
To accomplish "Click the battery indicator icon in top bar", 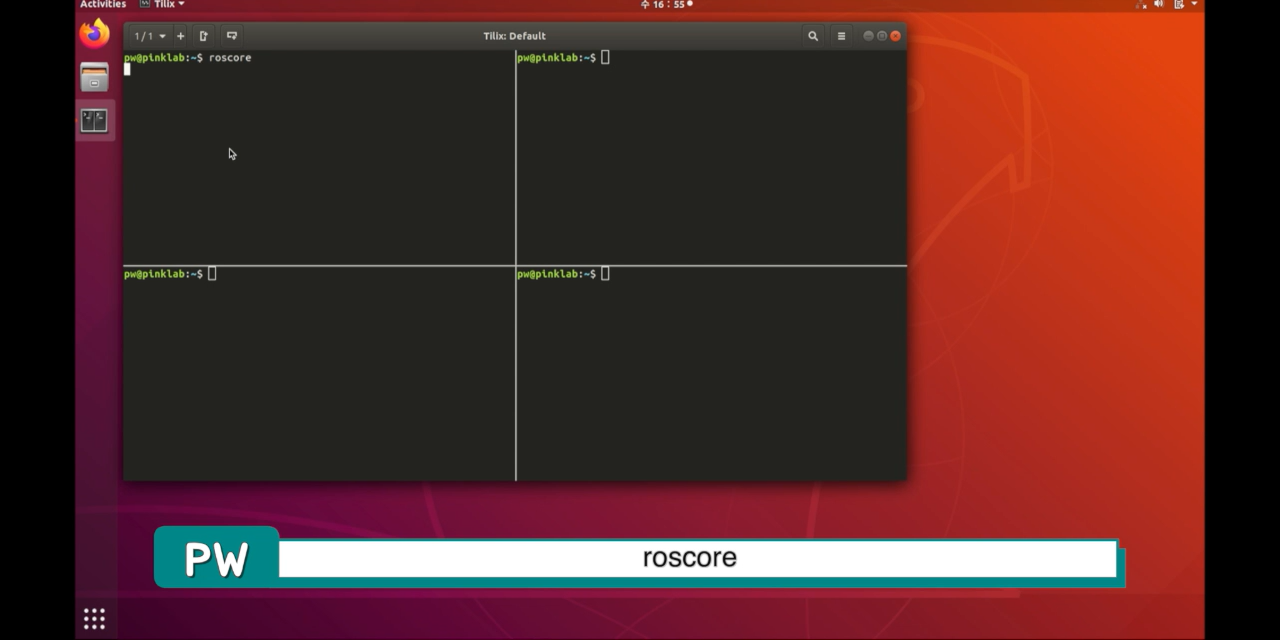I will point(1178,5).
